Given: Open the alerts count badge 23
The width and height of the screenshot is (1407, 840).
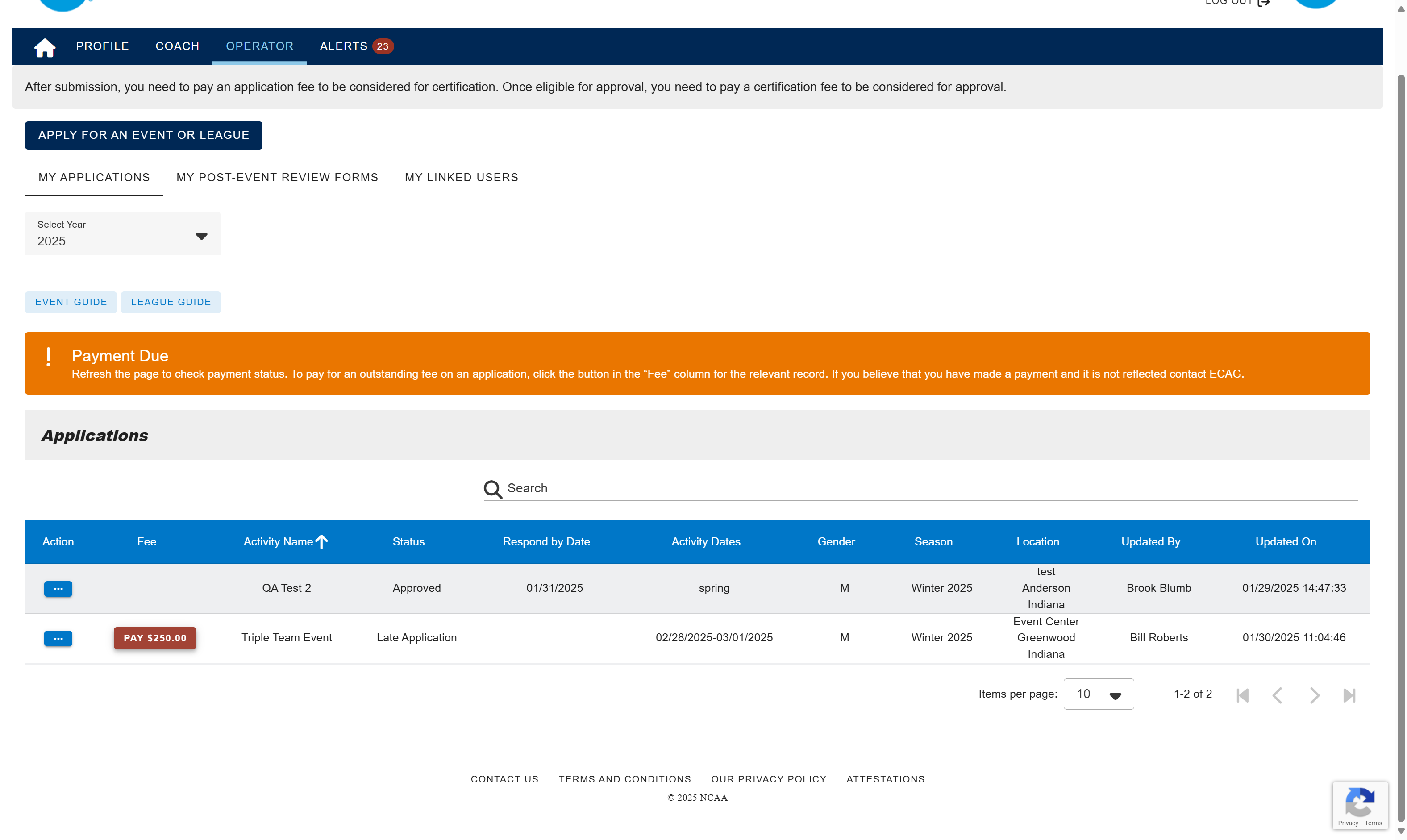Looking at the screenshot, I should pyautogui.click(x=383, y=46).
